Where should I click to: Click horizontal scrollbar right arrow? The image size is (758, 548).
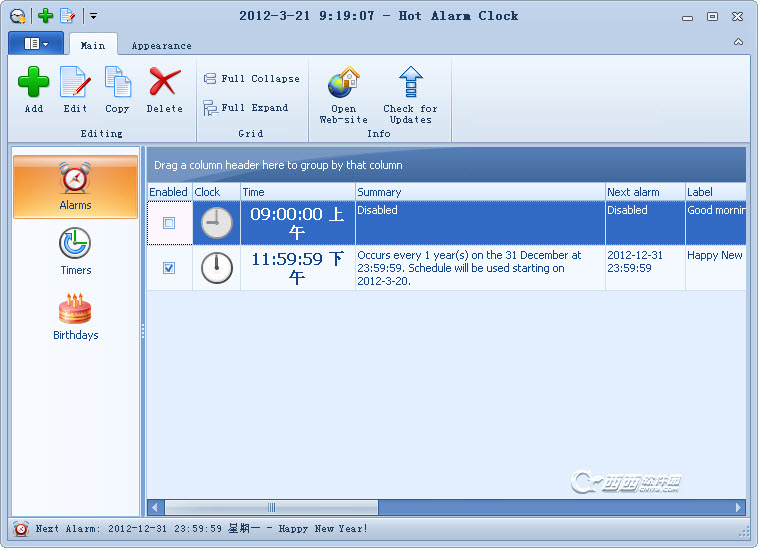(x=738, y=507)
